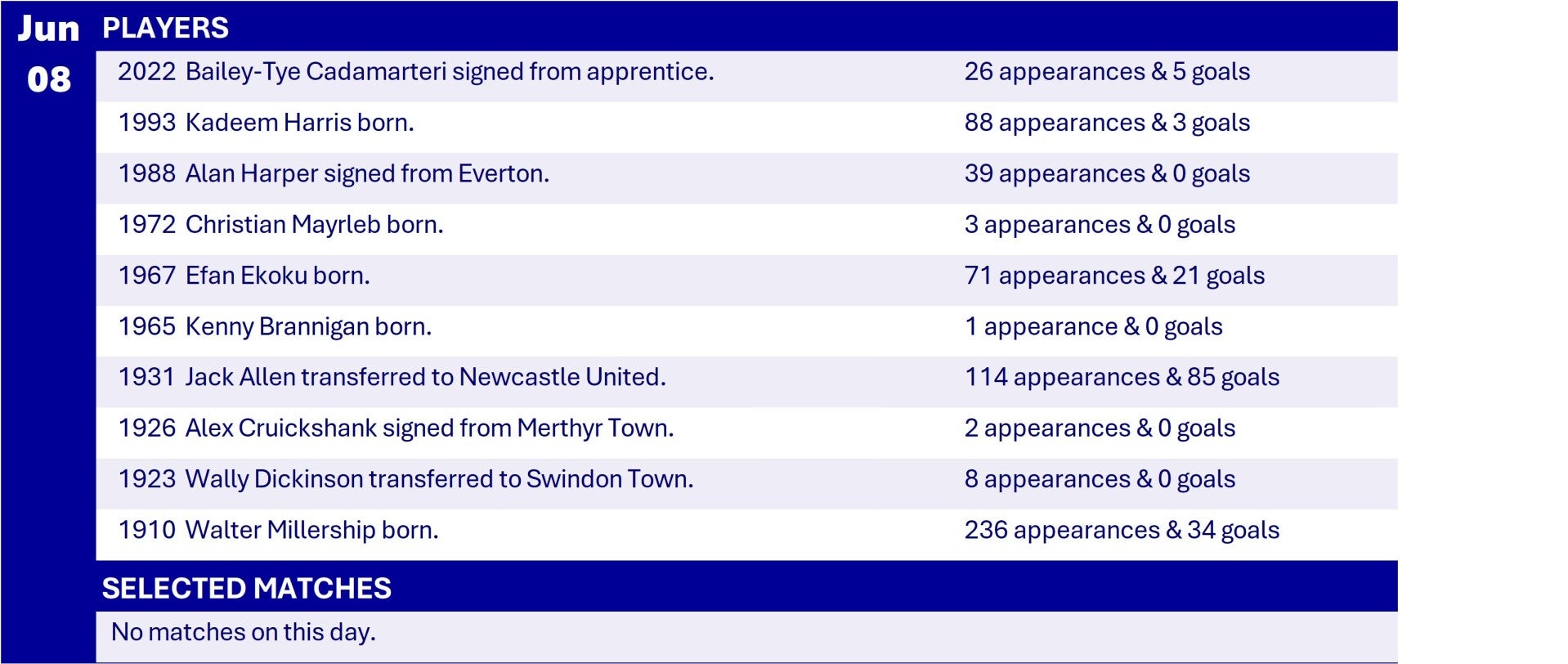Image resolution: width=1568 pixels, height=664 pixels.
Task: Select the Efan Ekoku born row
Action: point(244,276)
